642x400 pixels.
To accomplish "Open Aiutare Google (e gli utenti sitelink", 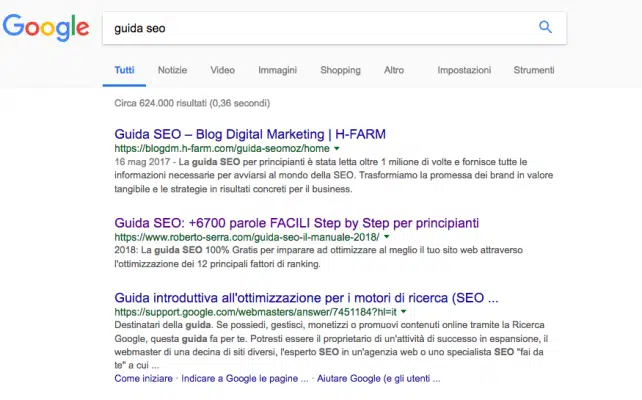I will coord(378,378).
